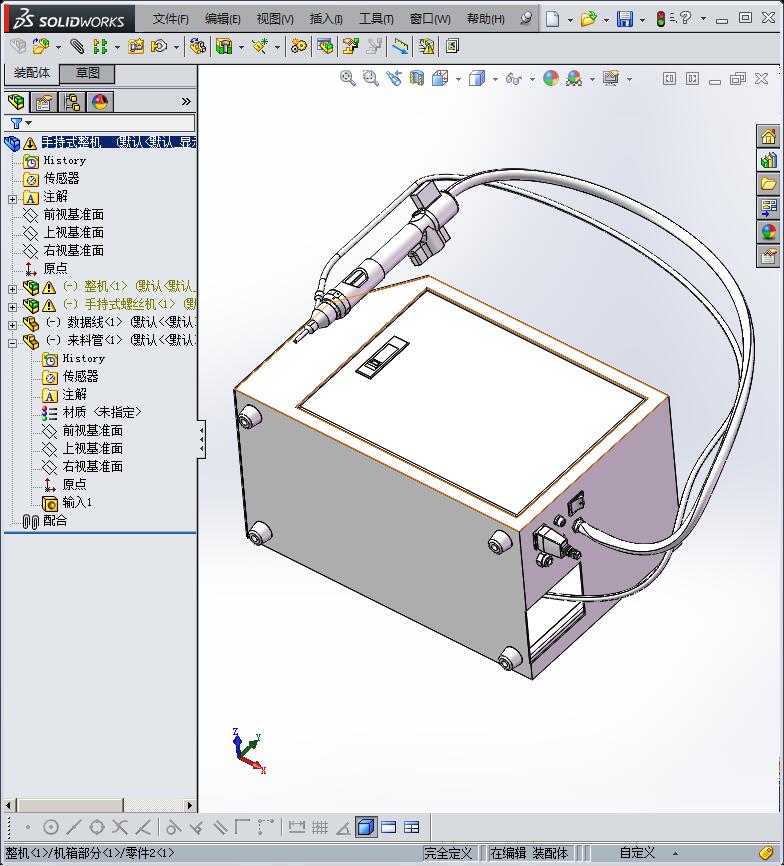
Task: Click the Open document folder button
Action: (x=589, y=19)
